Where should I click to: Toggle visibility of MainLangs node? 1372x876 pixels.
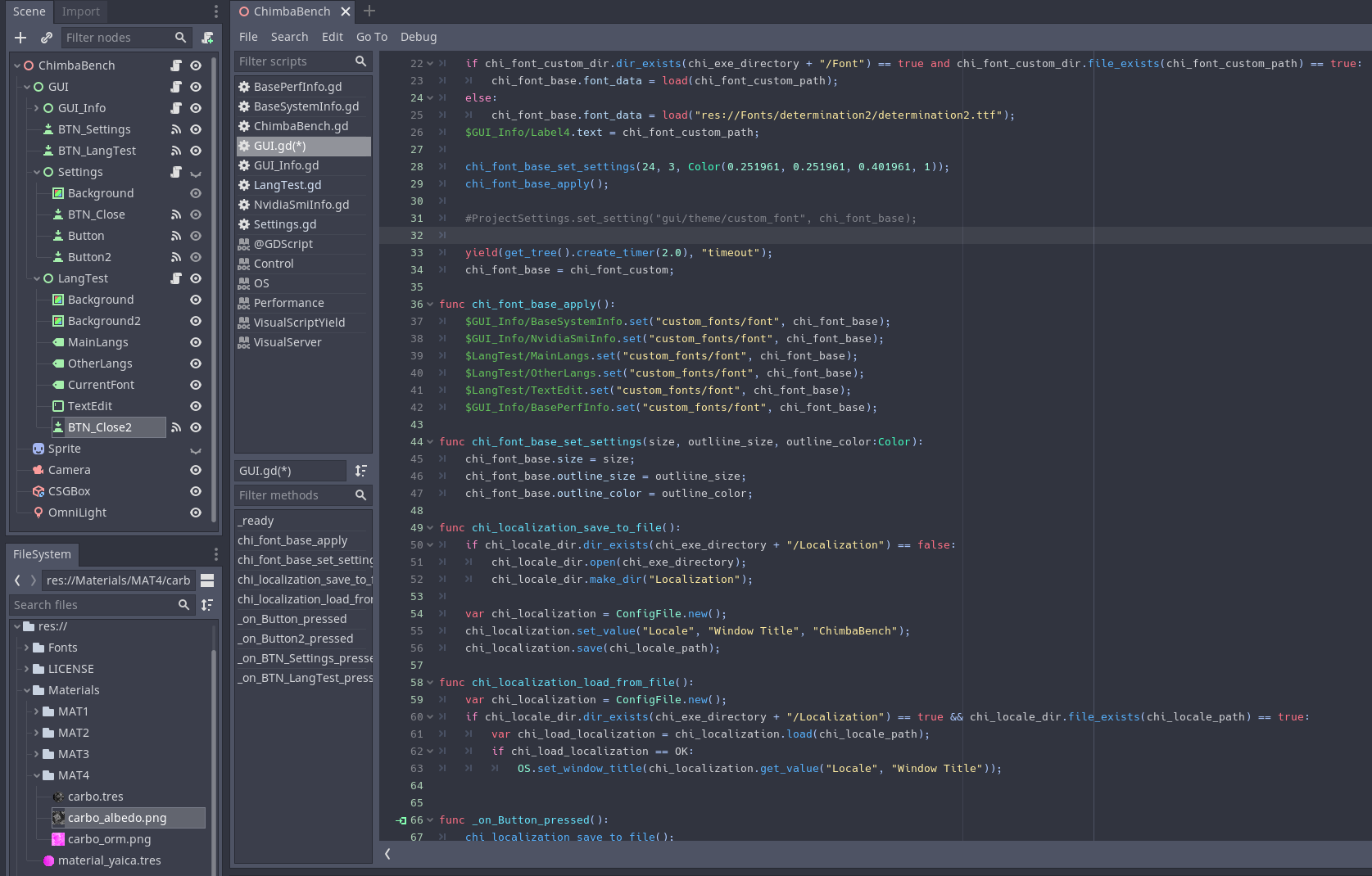coord(196,342)
